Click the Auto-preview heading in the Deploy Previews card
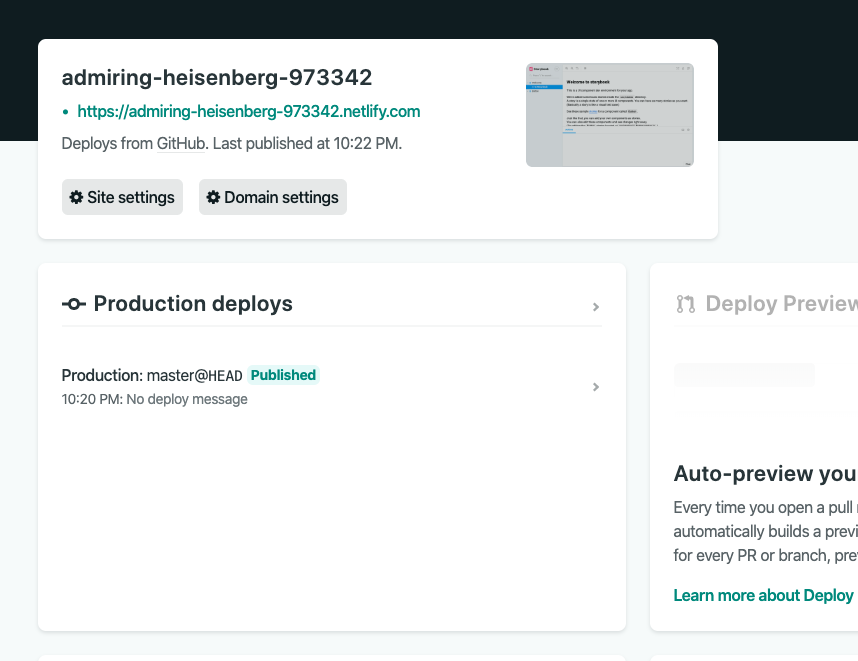858x661 pixels. 765,473
